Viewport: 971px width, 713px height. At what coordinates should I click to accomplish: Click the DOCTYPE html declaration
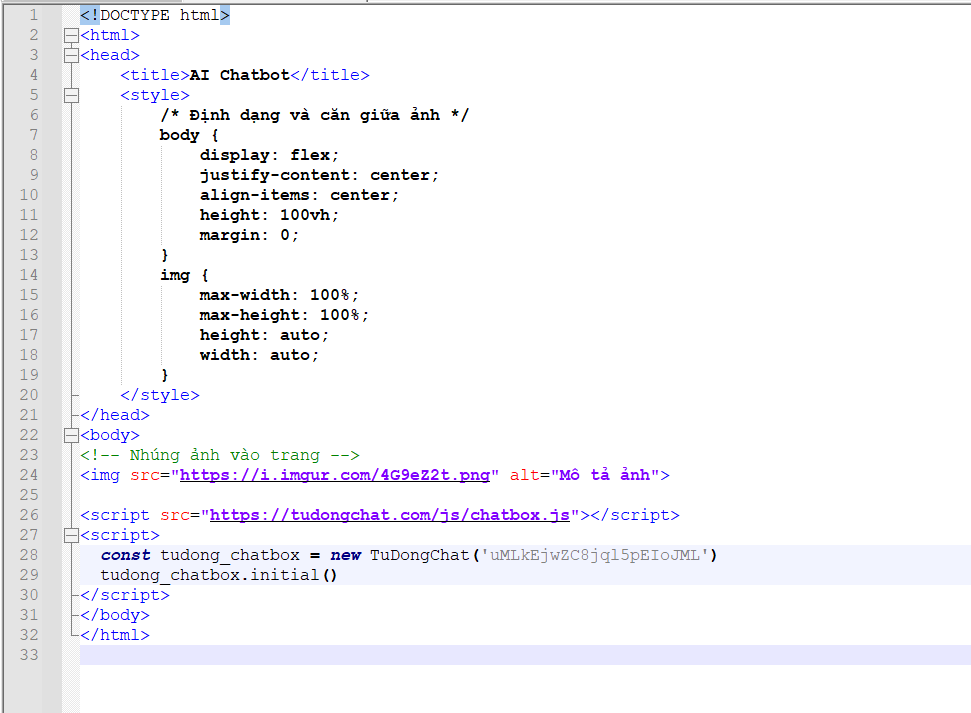tap(155, 15)
